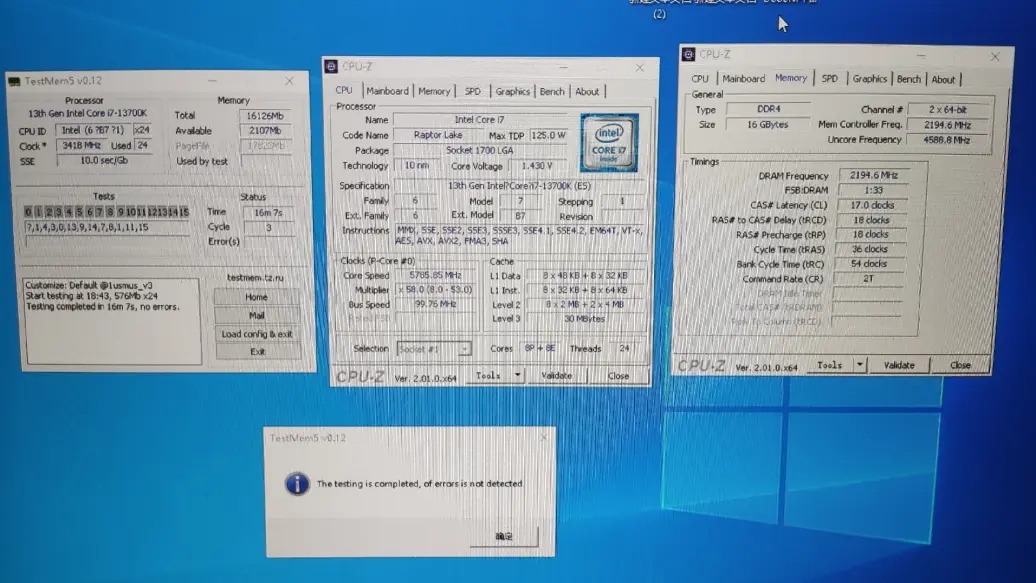Click the Threads value 24
This screenshot has width=1036, height=583.
pos(624,348)
